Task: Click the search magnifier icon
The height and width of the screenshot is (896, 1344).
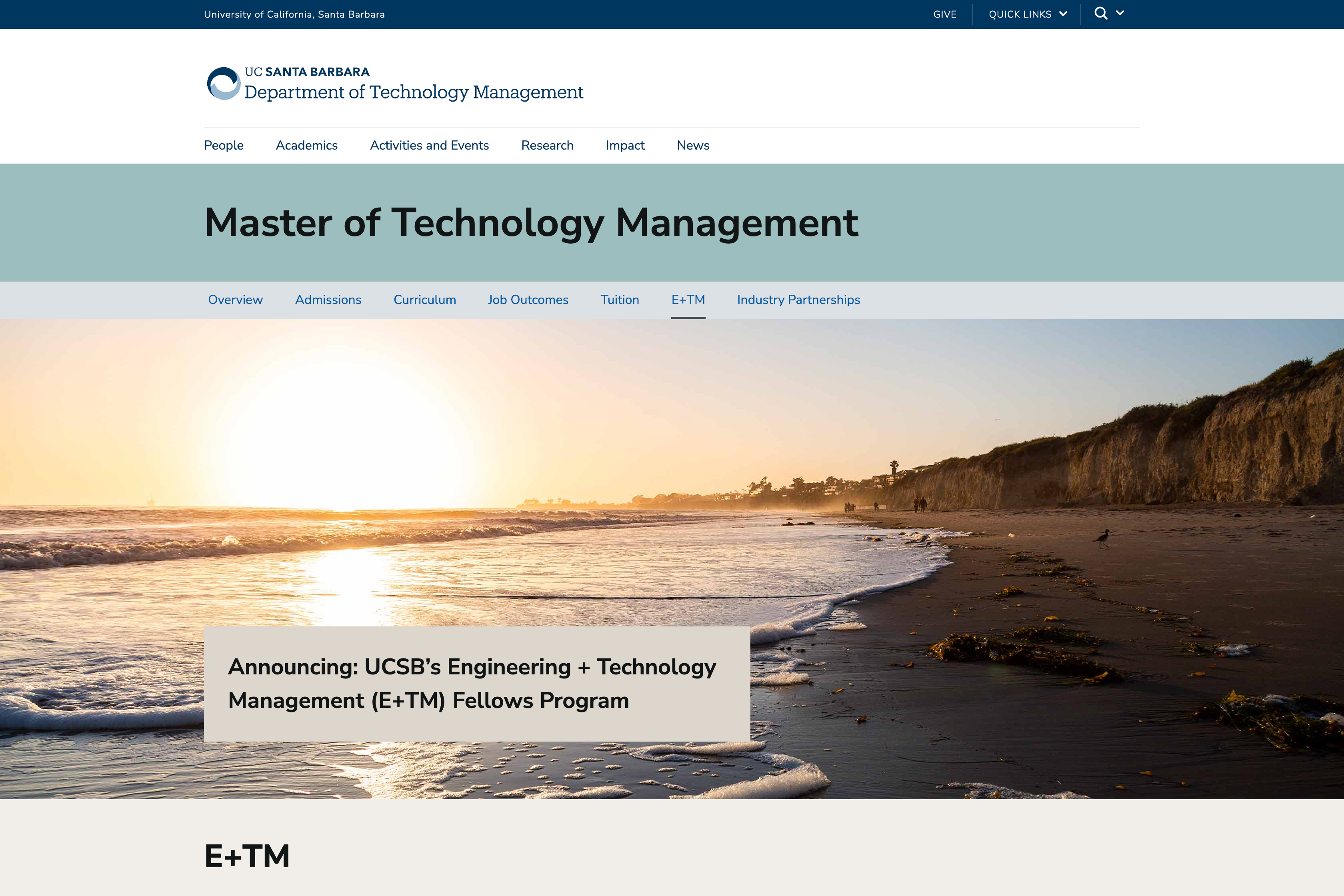Action: point(1100,14)
